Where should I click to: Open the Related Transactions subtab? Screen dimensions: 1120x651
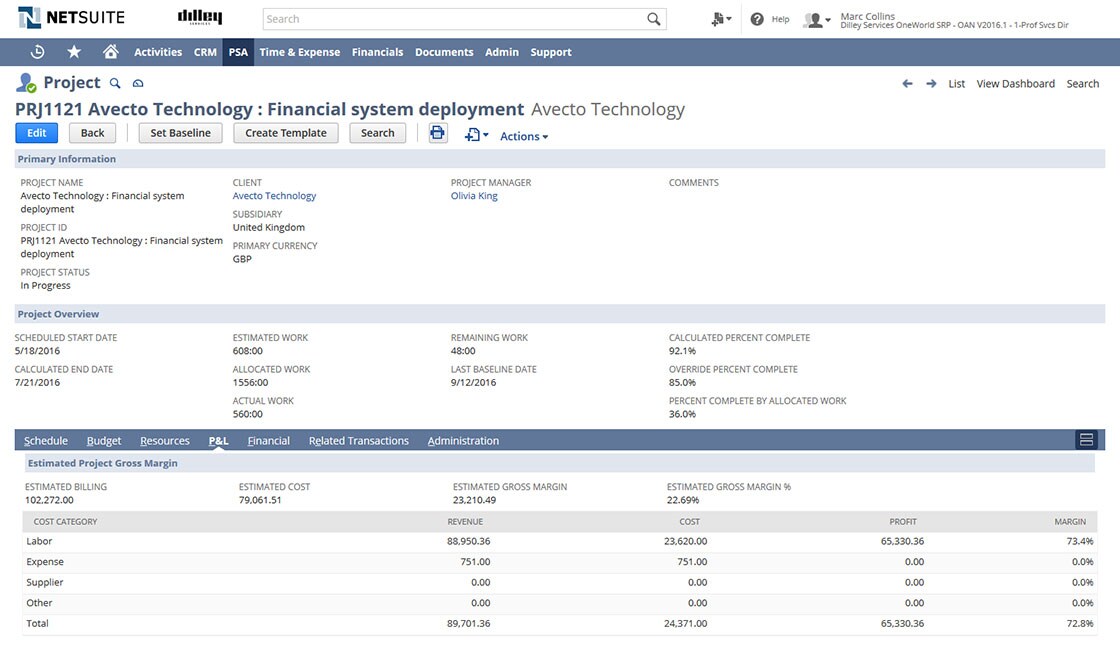(359, 441)
